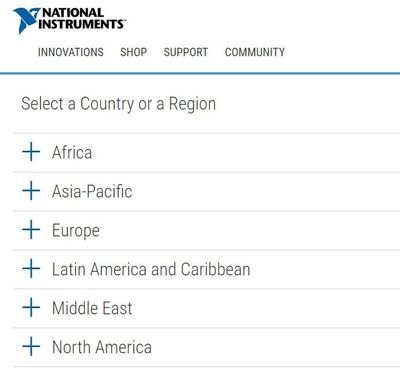Open the Shop menu item
The image size is (400, 391).
[x=133, y=52]
